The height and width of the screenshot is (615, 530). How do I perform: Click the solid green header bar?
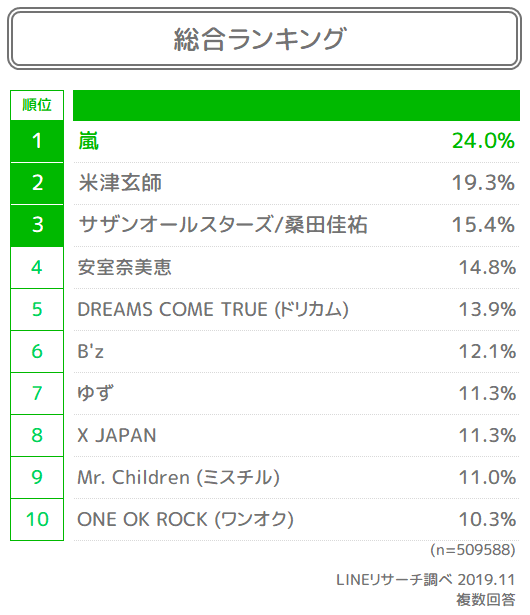pyautogui.click(x=296, y=105)
